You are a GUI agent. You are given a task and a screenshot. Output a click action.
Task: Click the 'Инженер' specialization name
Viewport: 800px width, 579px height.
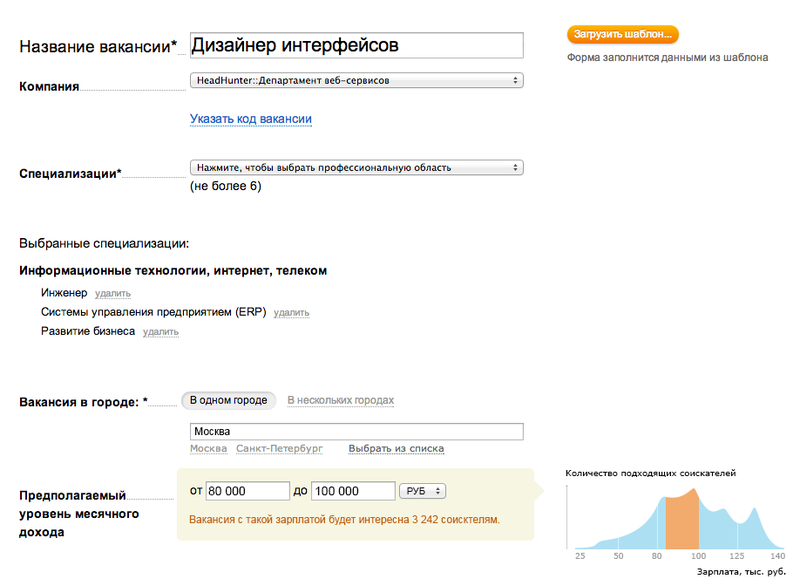click(64, 293)
